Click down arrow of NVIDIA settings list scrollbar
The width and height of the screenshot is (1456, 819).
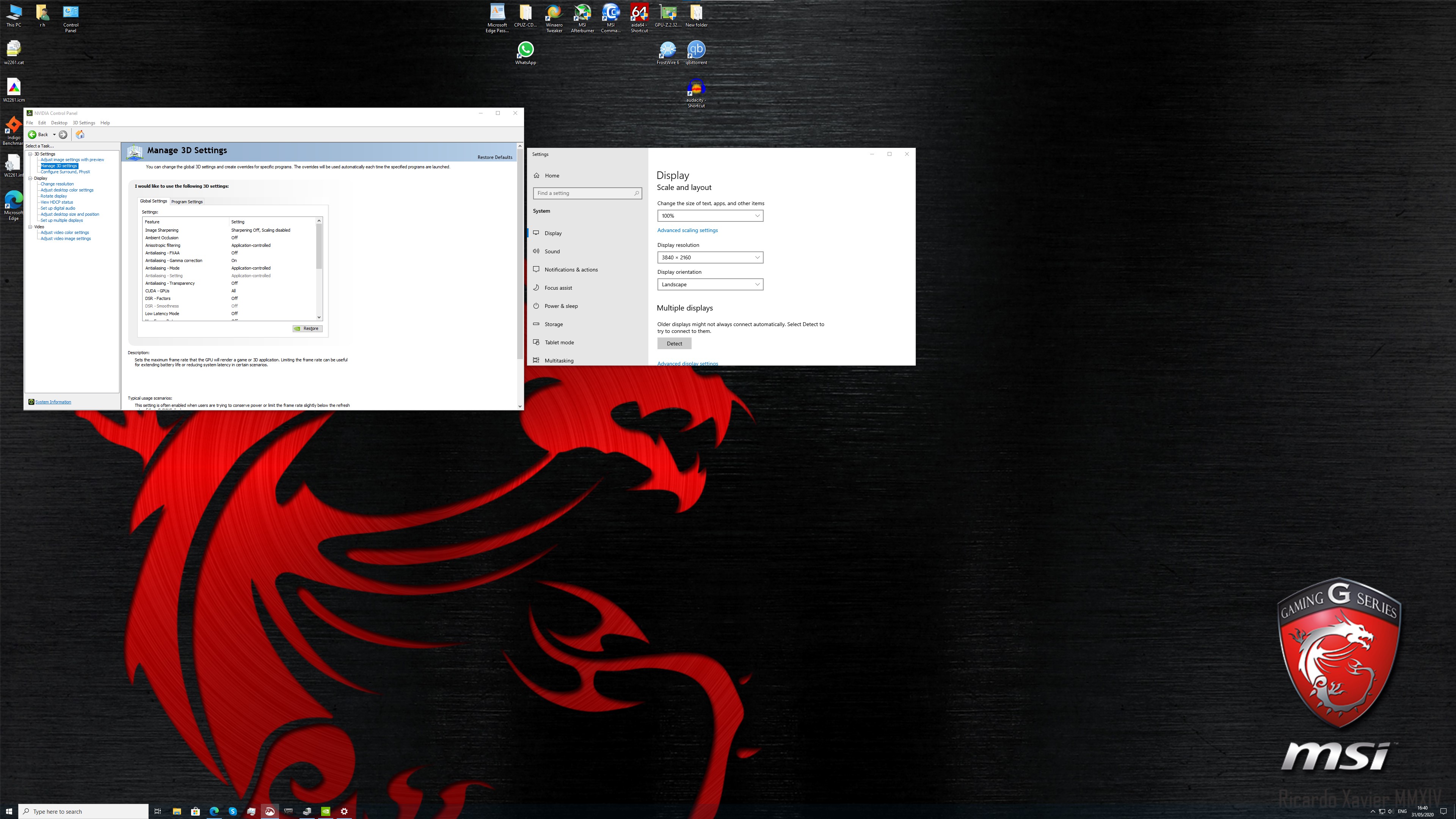[x=319, y=317]
